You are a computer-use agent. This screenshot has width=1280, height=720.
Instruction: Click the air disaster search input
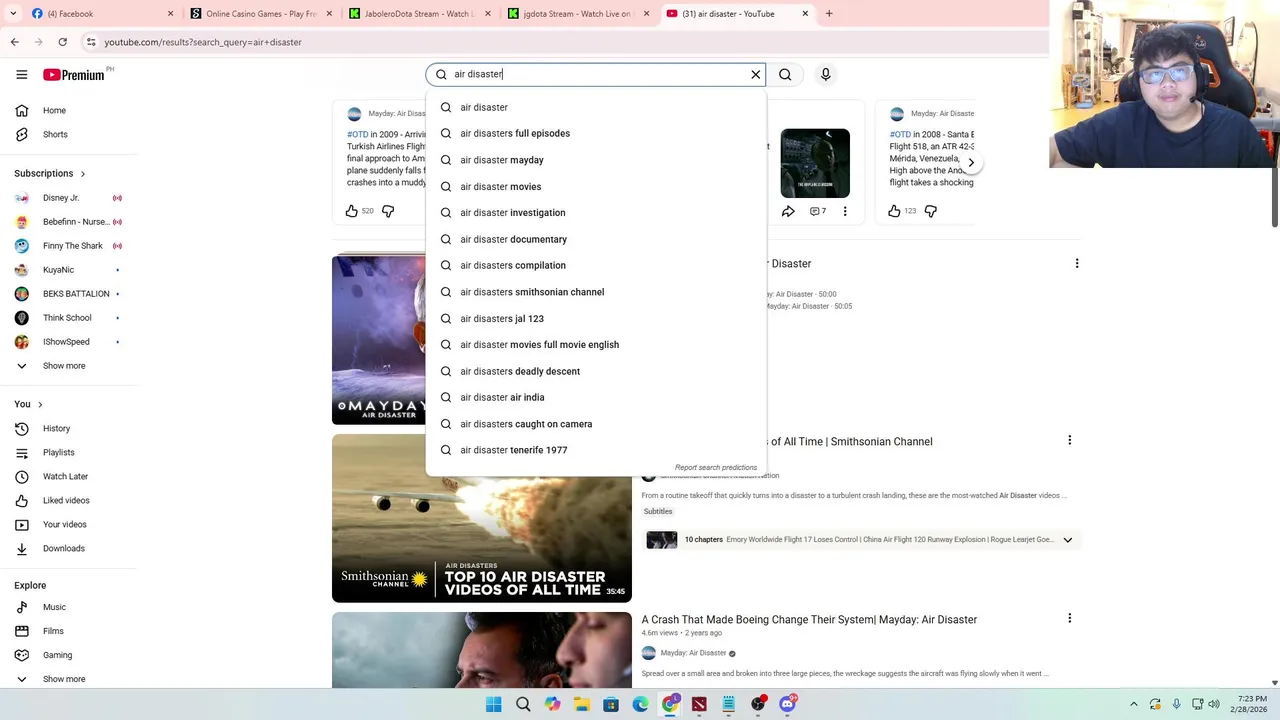coord(596,74)
